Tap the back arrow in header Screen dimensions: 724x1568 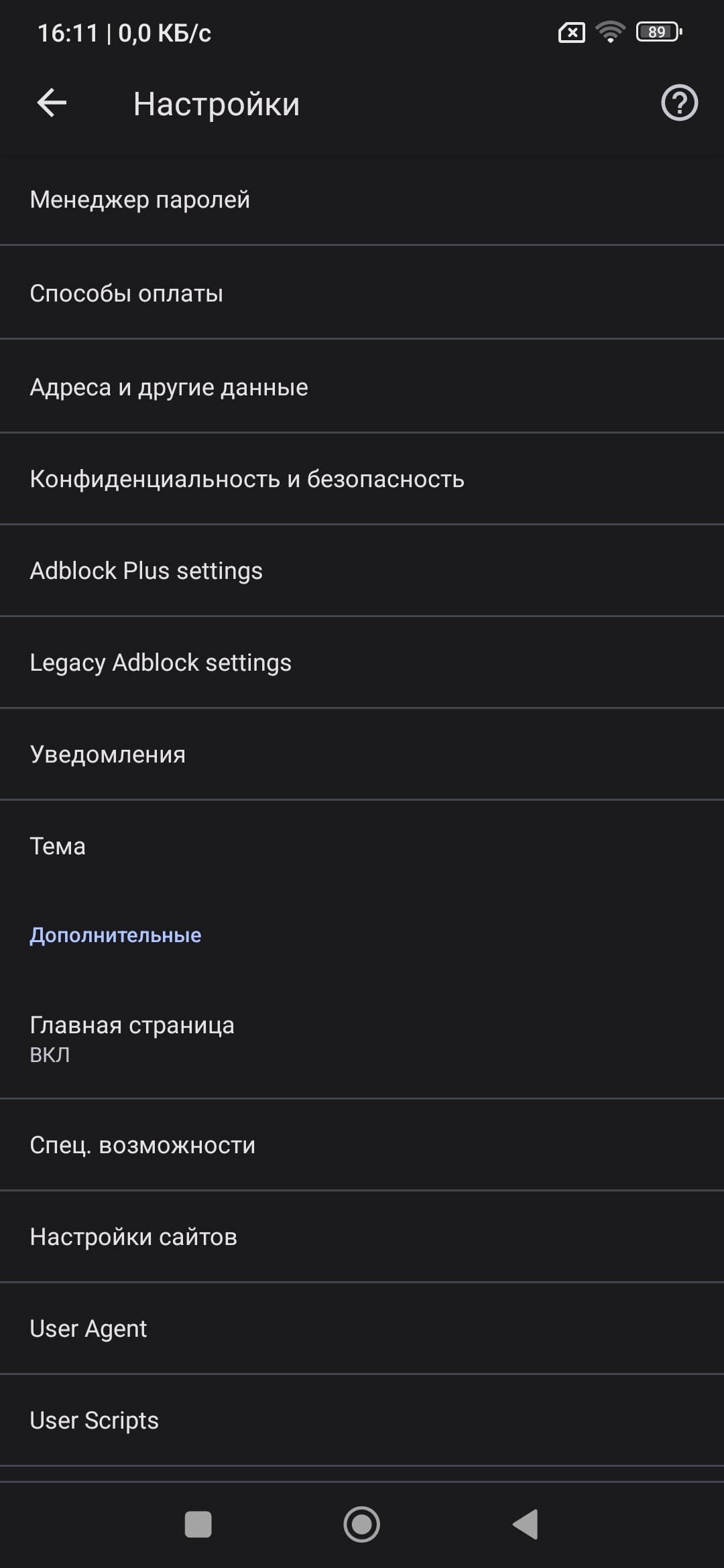(52, 103)
